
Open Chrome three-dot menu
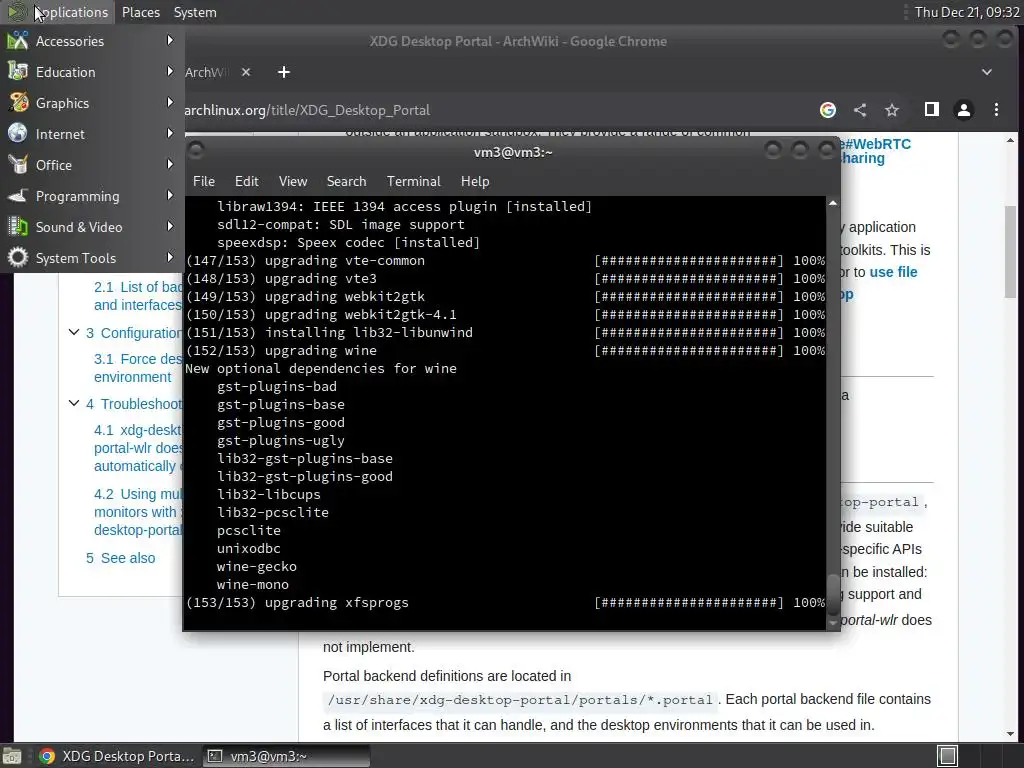(996, 110)
